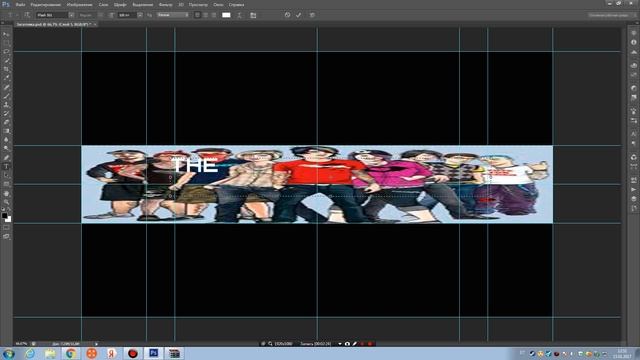The height and width of the screenshot is (360, 640).
Task: Select the Blur tool
Action: click(x=6, y=140)
